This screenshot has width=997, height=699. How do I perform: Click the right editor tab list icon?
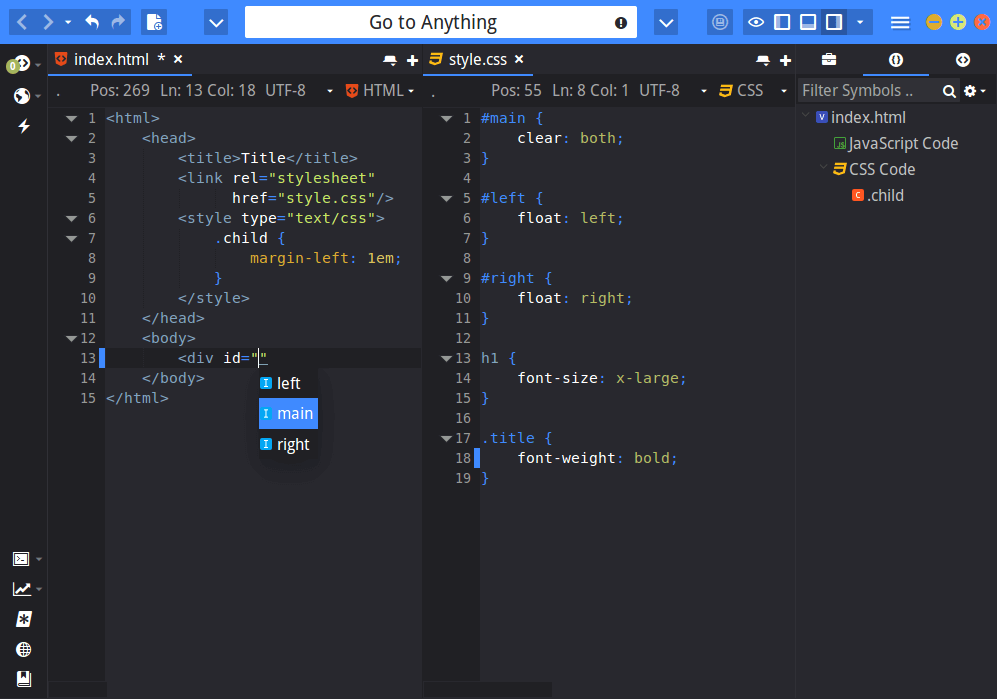pyautogui.click(x=763, y=60)
